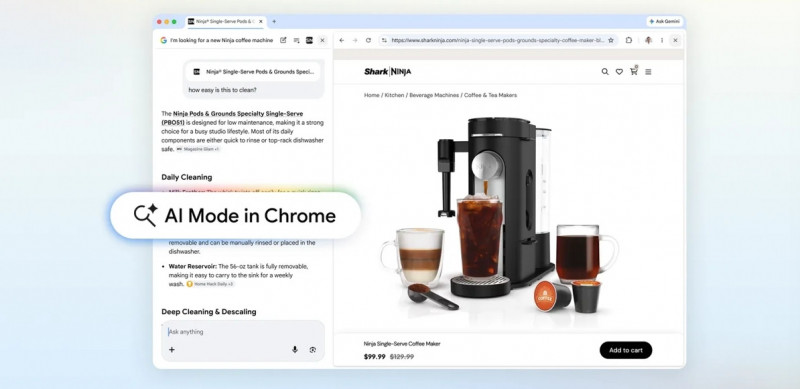Open the Magazine Glam +1 source chip
The image size is (800, 389).
click(198, 149)
